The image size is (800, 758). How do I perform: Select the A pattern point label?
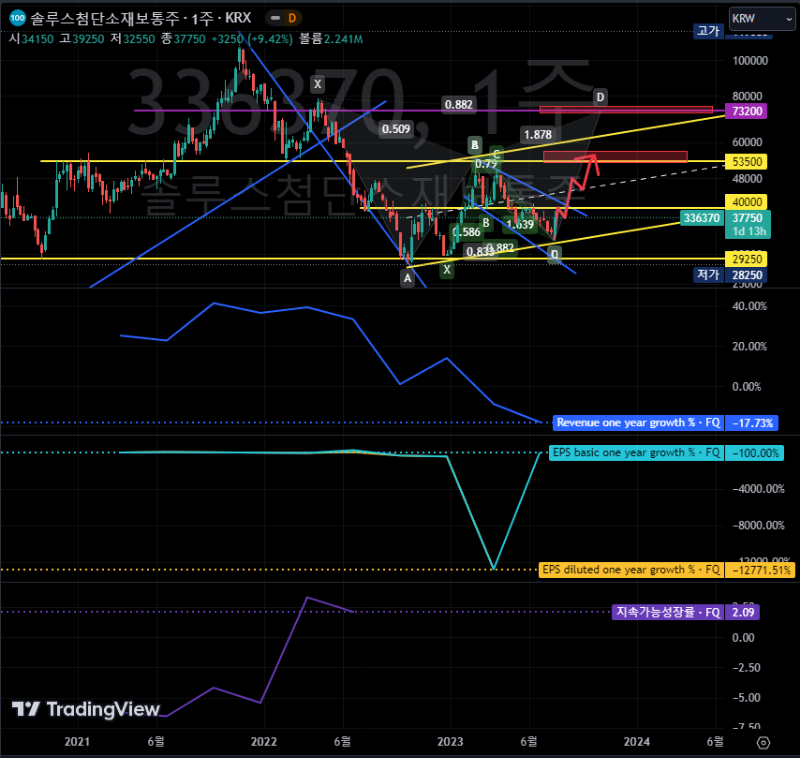tap(407, 278)
